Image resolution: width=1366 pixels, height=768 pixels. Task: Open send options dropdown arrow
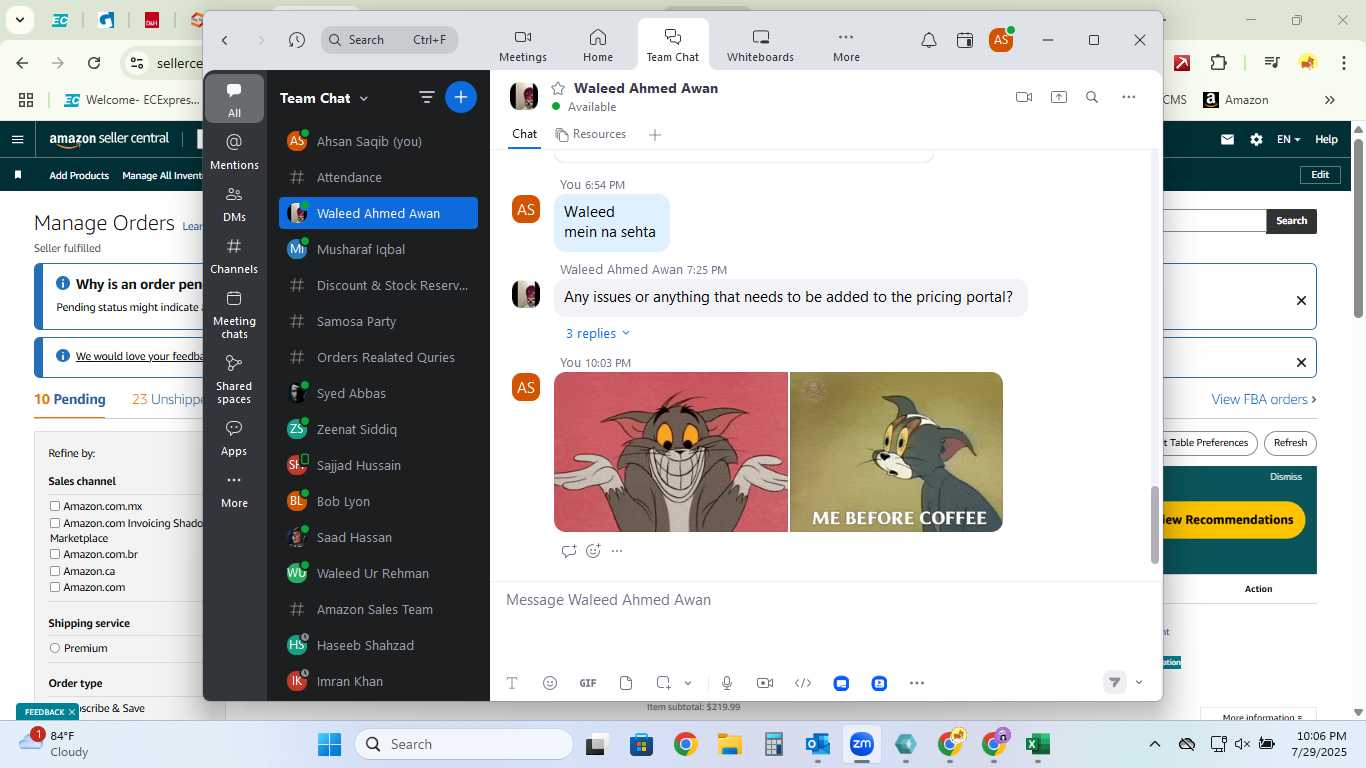click(x=1139, y=683)
